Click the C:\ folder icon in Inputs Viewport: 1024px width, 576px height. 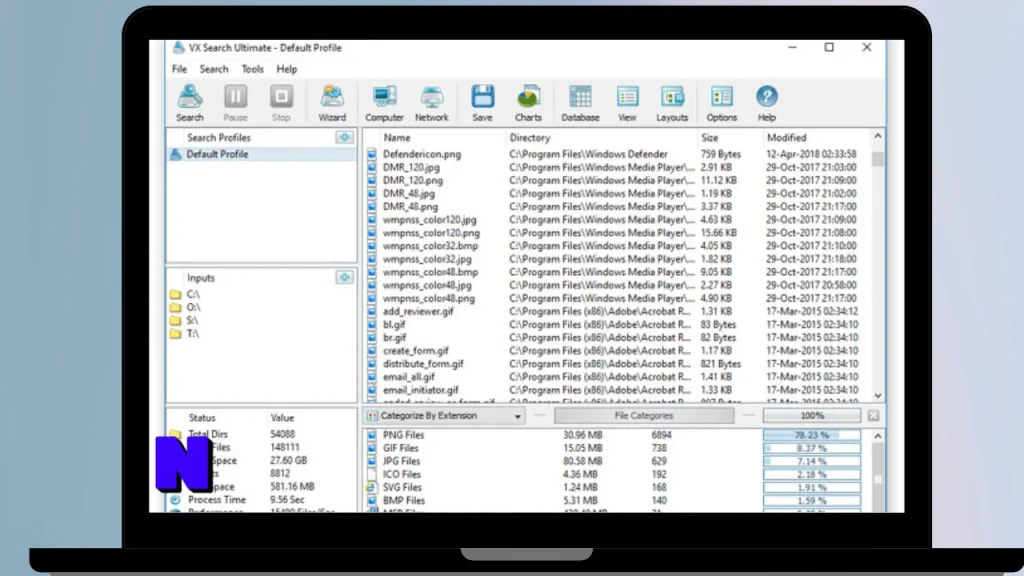tap(175, 295)
